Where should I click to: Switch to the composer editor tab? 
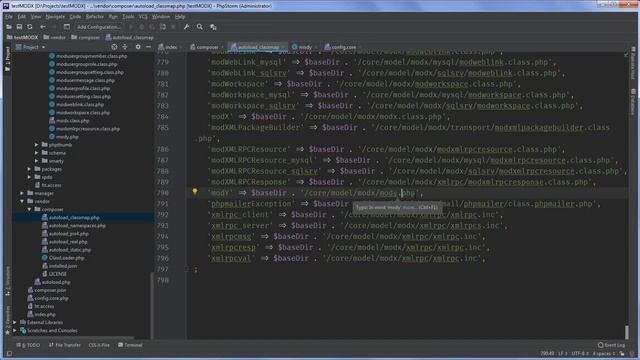tap(206, 47)
